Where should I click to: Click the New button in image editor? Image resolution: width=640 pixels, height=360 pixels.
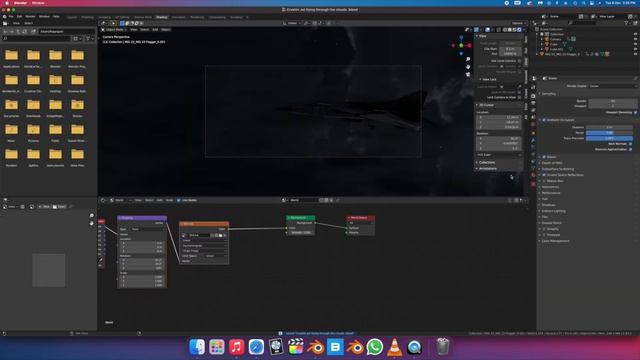point(44,207)
